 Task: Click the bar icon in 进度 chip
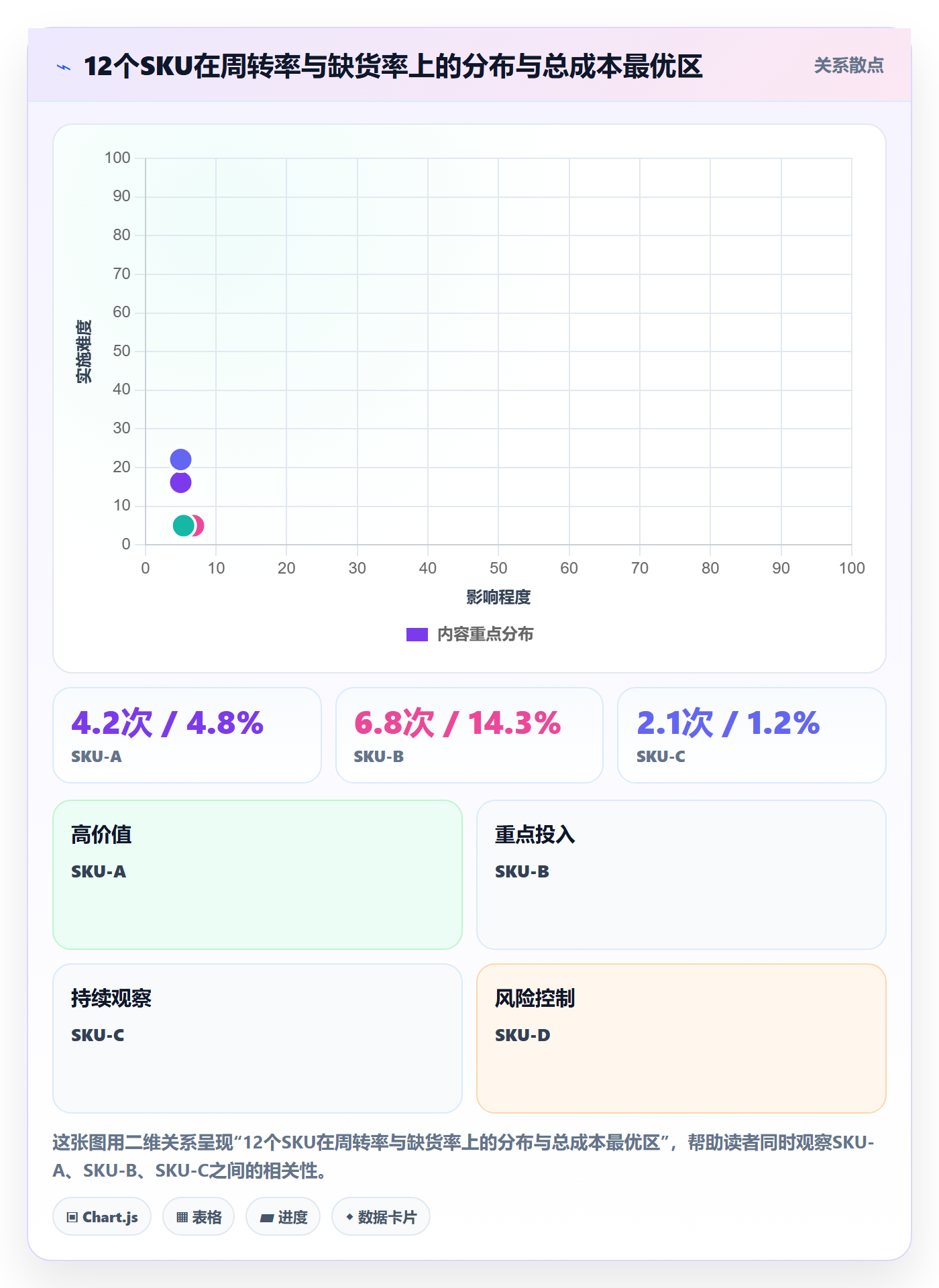click(267, 1218)
